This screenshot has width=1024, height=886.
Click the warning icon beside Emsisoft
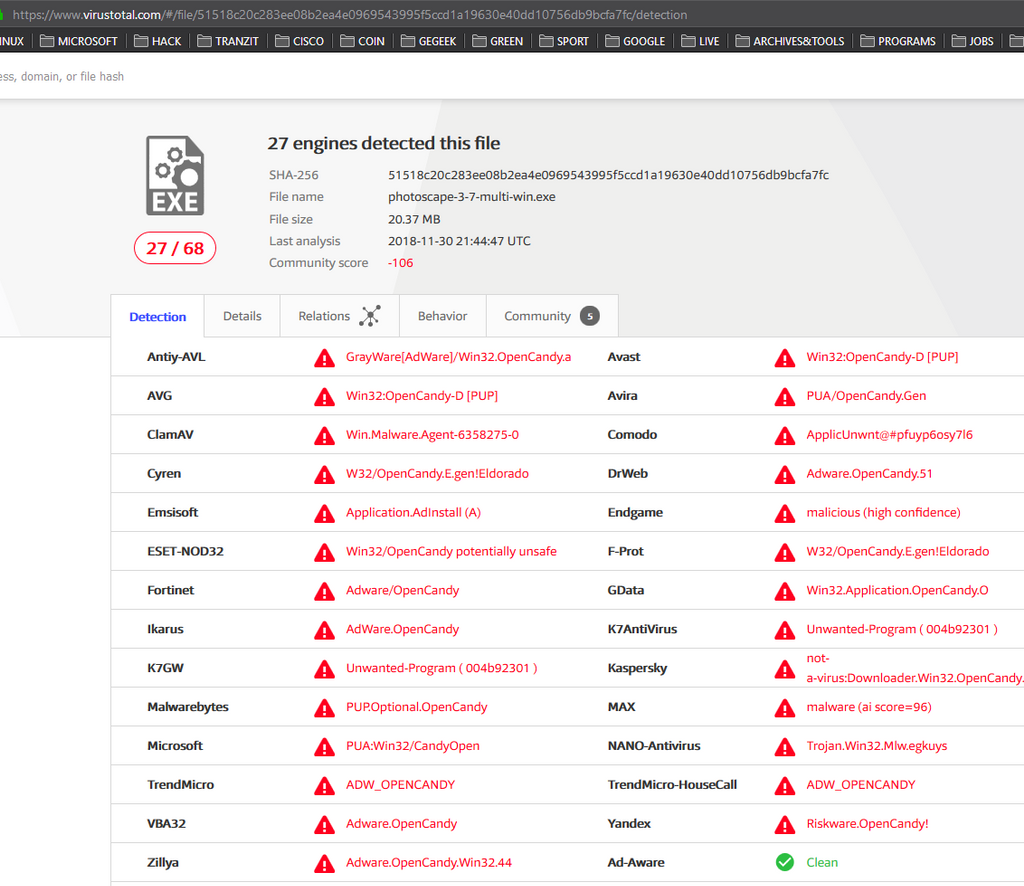point(324,513)
